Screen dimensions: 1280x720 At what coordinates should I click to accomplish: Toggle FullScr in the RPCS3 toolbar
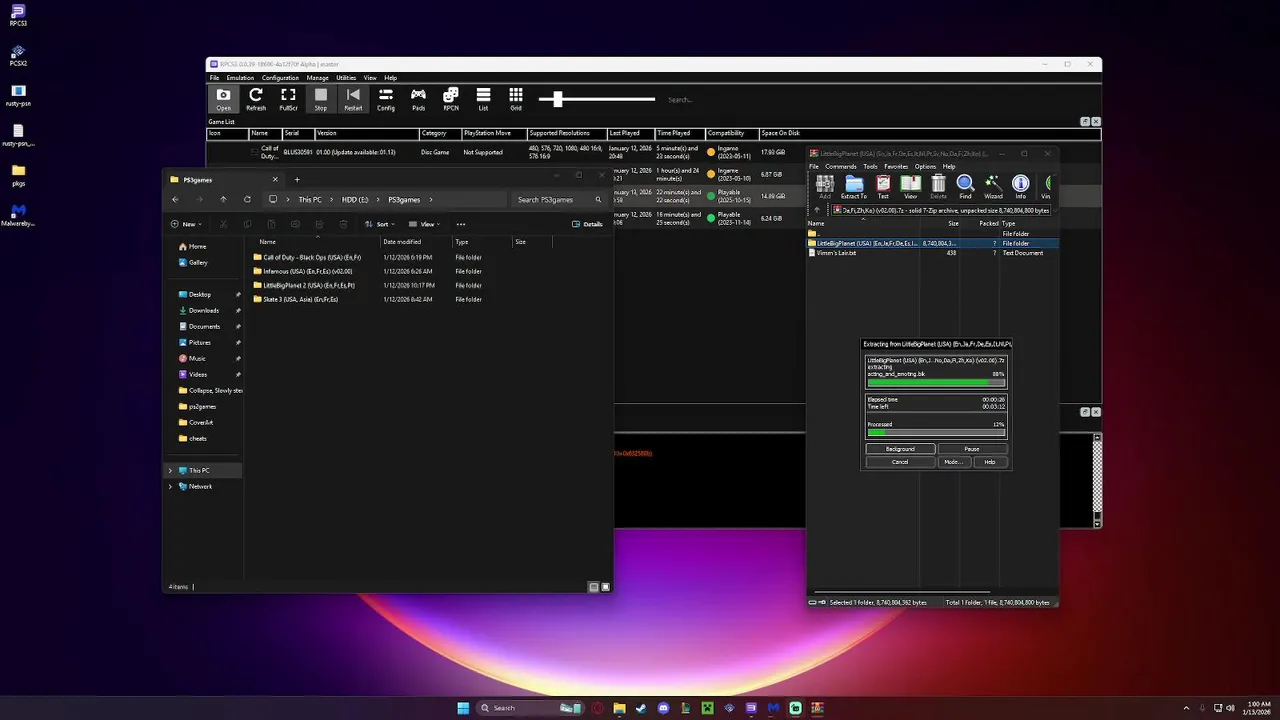(288, 99)
